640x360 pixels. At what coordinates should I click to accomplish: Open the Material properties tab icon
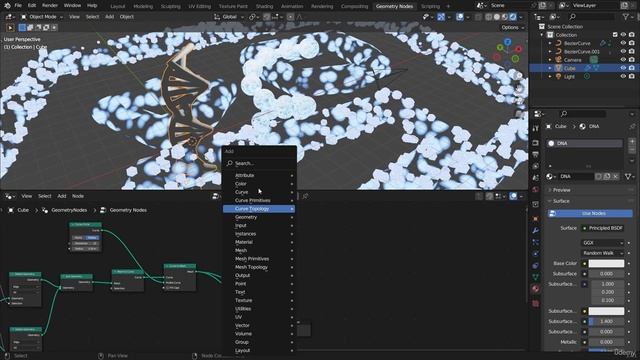[x=536, y=289]
